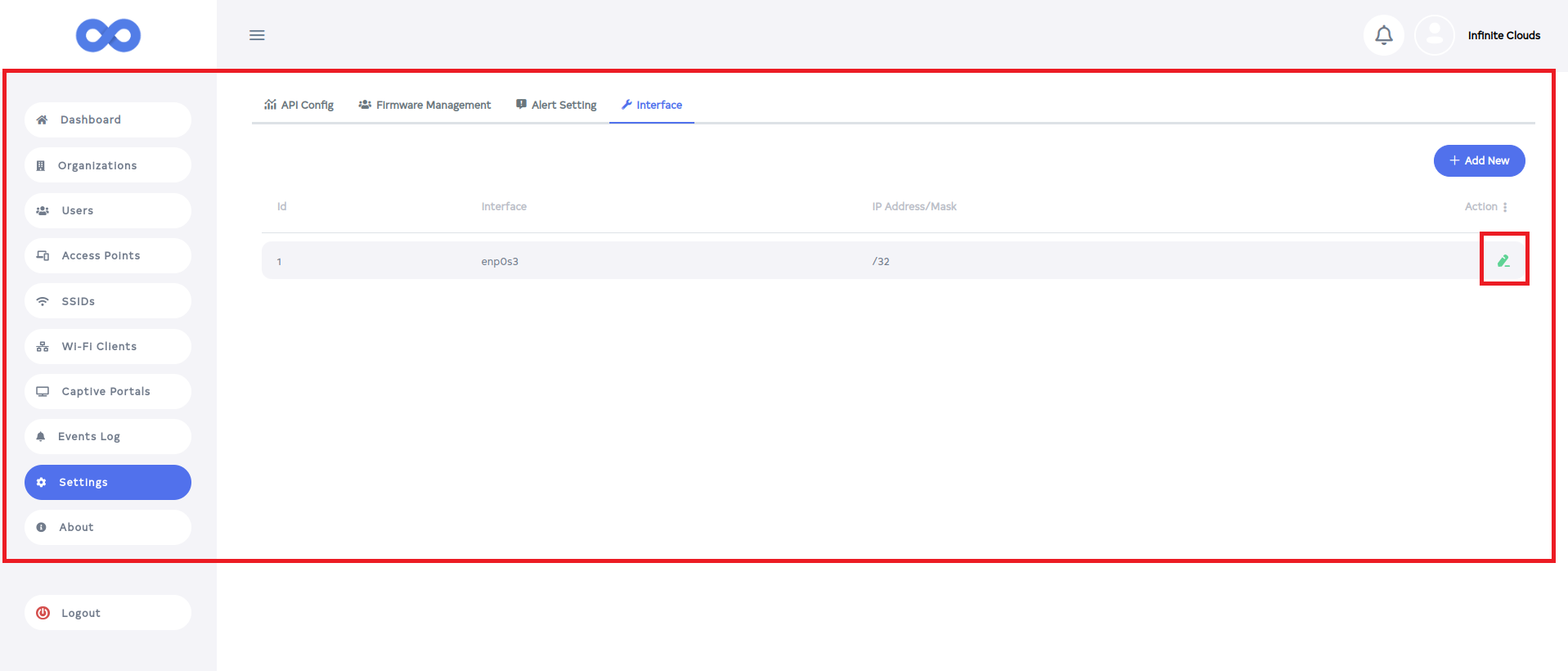
Task: Open the SSIDs page
Action: click(108, 301)
